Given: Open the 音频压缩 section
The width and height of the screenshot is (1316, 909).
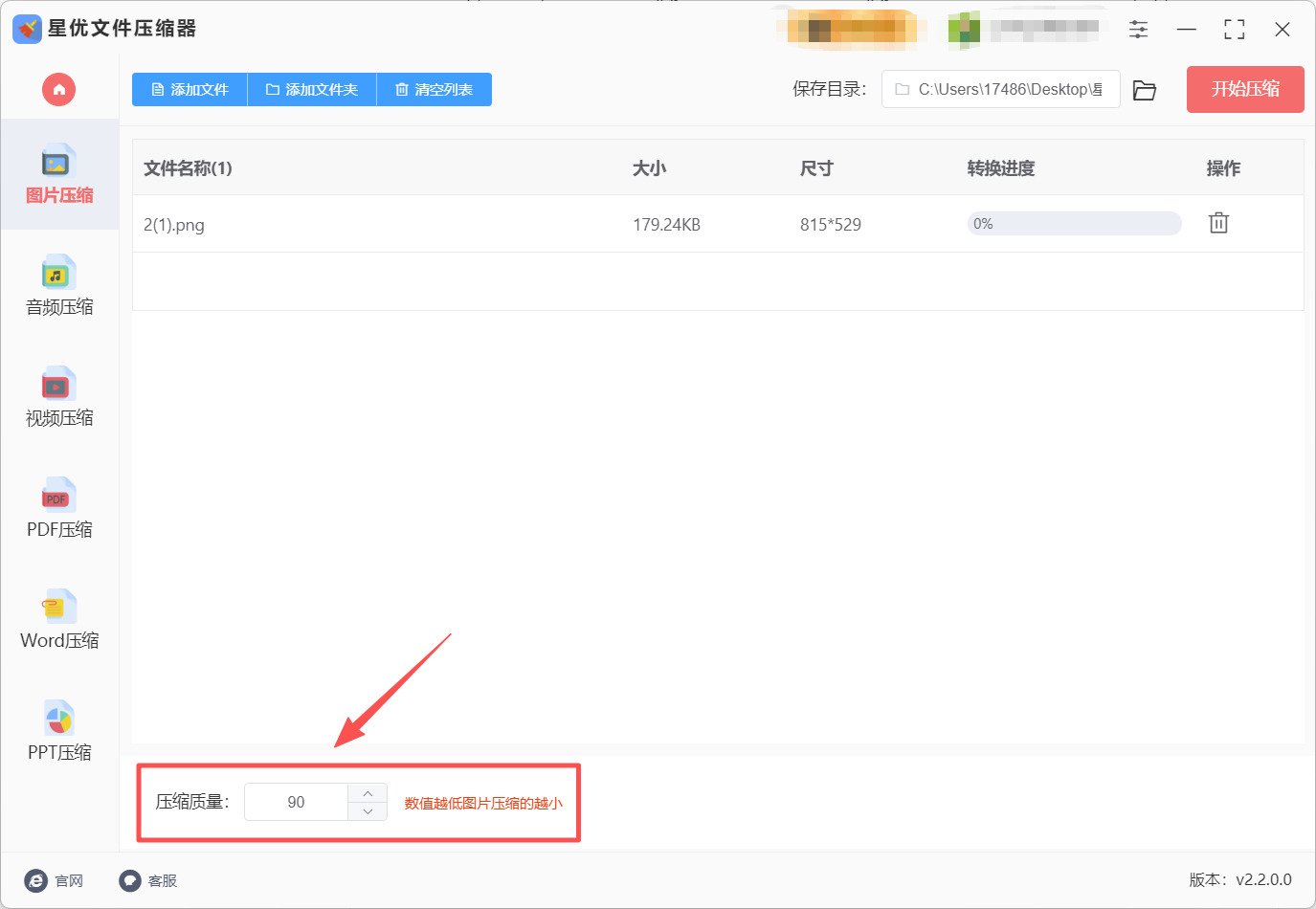Looking at the screenshot, I should coord(59,286).
